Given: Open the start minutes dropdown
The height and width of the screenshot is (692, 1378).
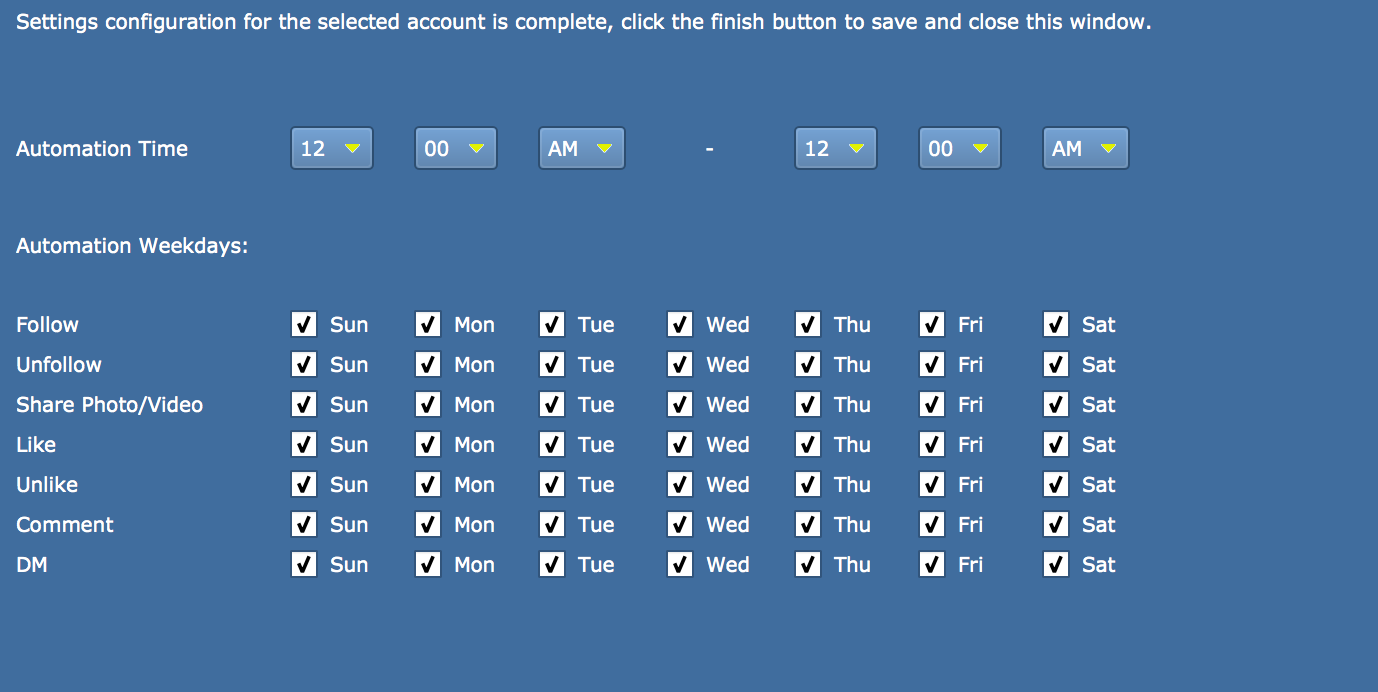Looking at the screenshot, I should point(456,148).
